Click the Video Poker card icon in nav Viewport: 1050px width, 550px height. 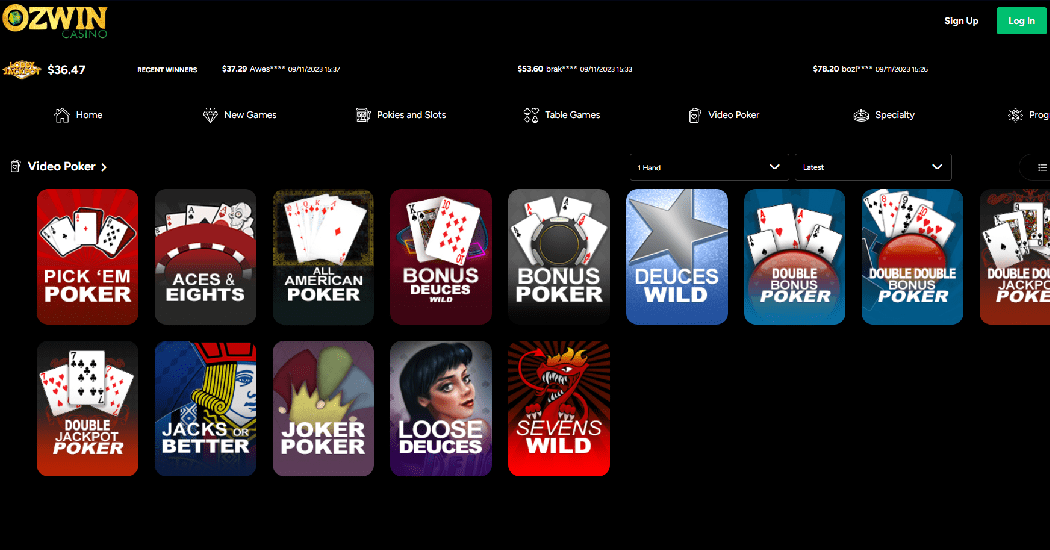694,115
